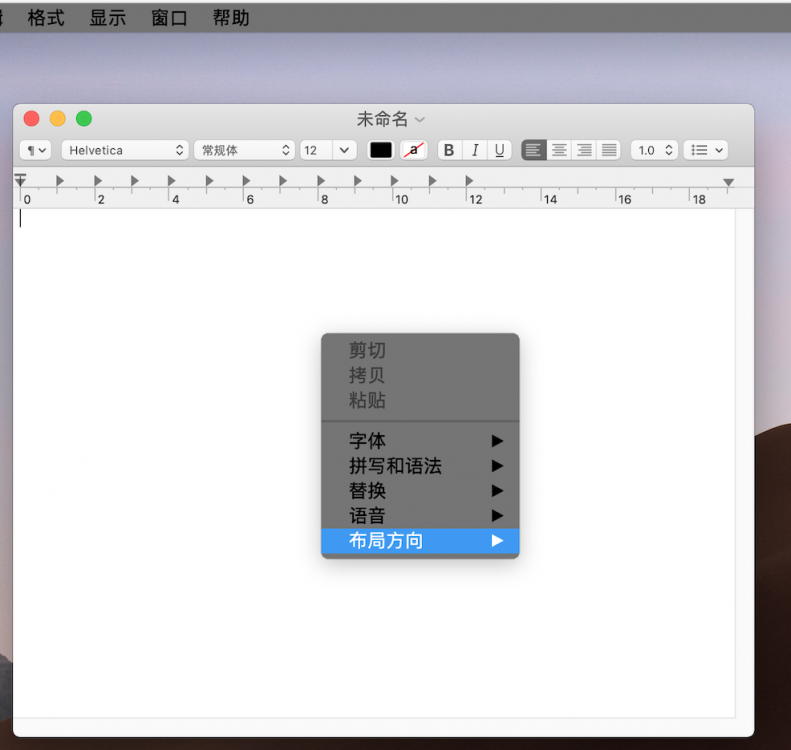Image resolution: width=791 pixels, height=750 pixels.
Task: Open the 格式 menu
Action: coord(46,18)
